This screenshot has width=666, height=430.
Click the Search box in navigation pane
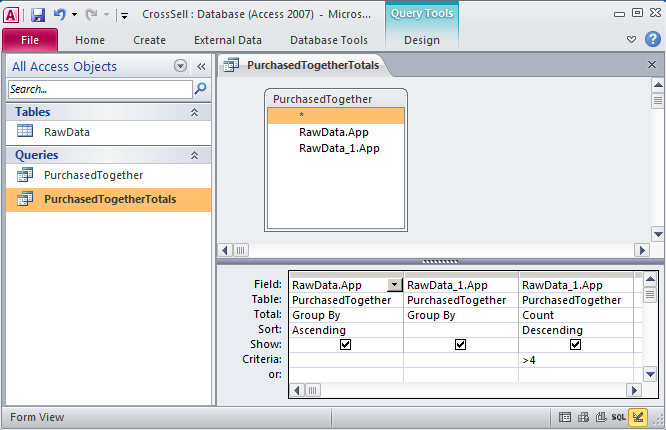pos(98,89)
